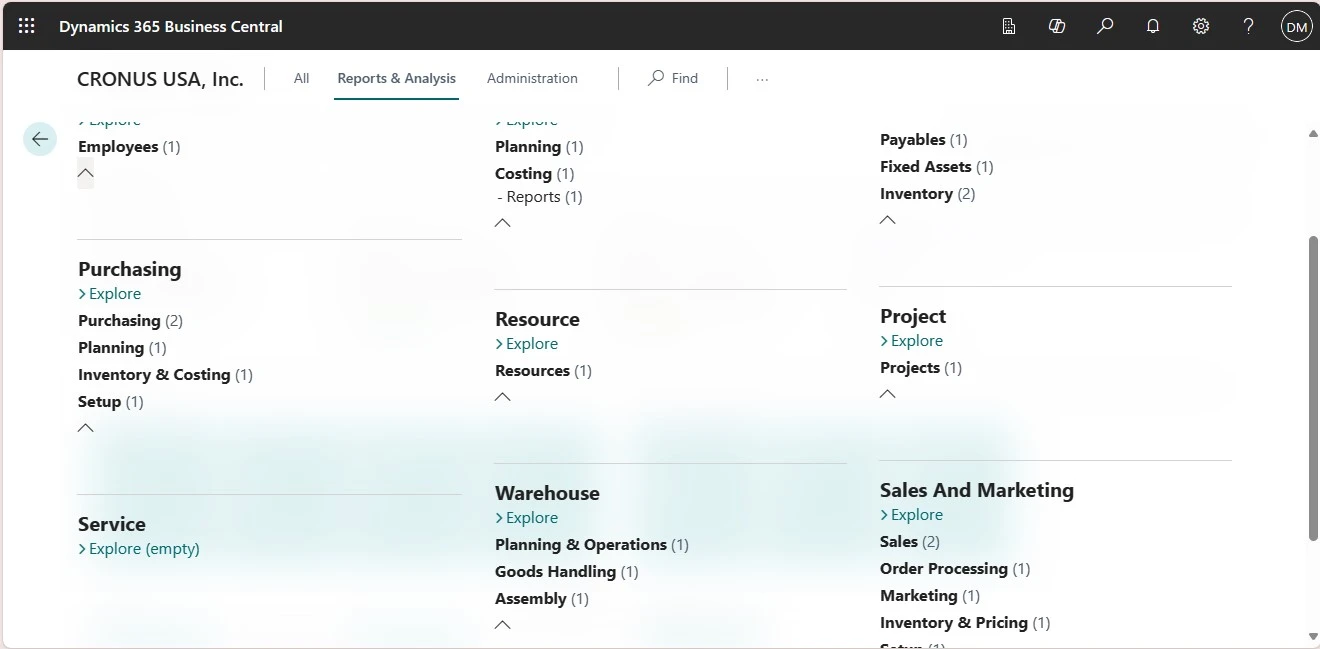Click Explore (empty) under Service
Viewport: 1320px width, 649px height.
(x=139, y=549)
